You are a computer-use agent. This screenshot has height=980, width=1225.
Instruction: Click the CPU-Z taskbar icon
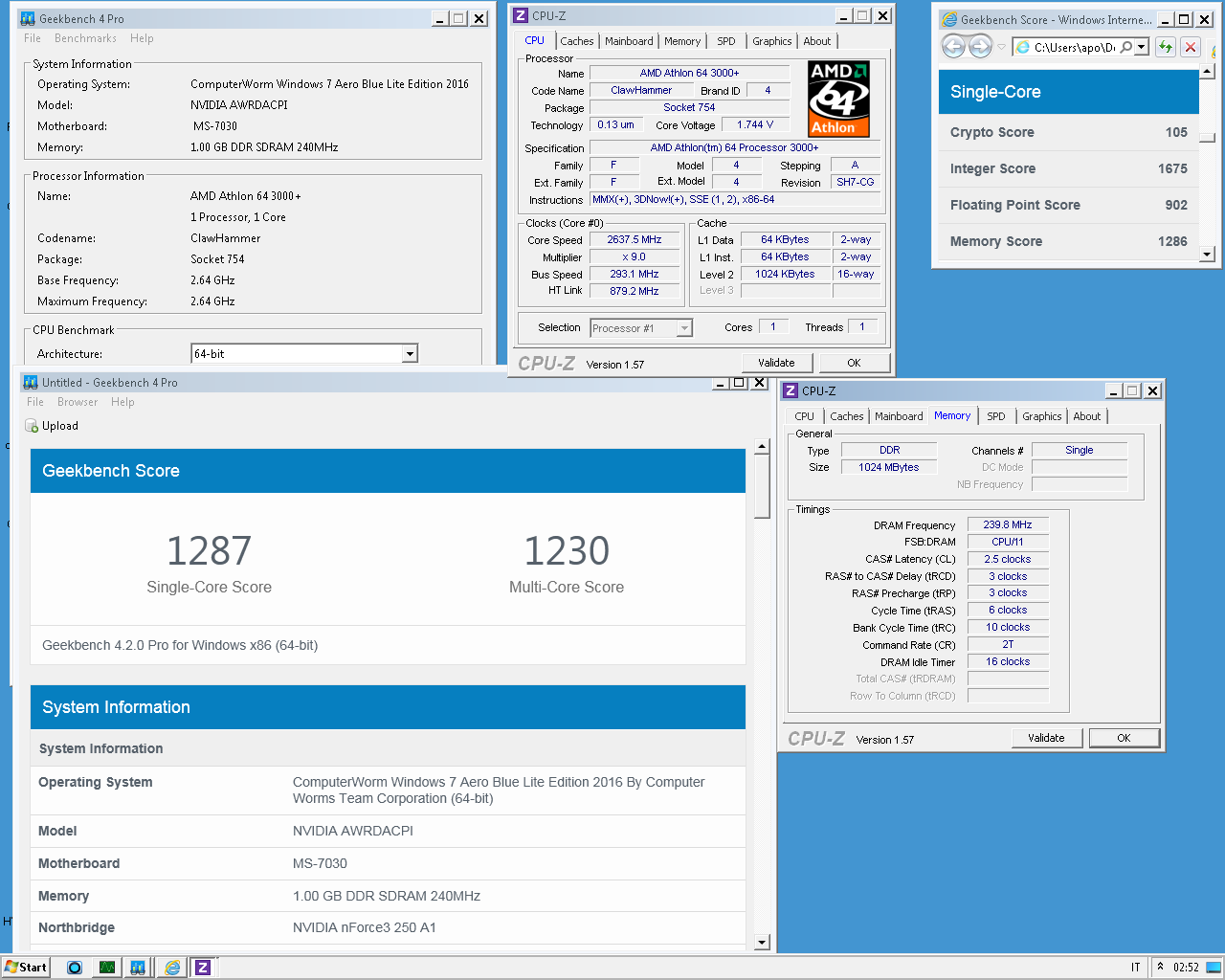pyautogui.click(x=203, y=968)
